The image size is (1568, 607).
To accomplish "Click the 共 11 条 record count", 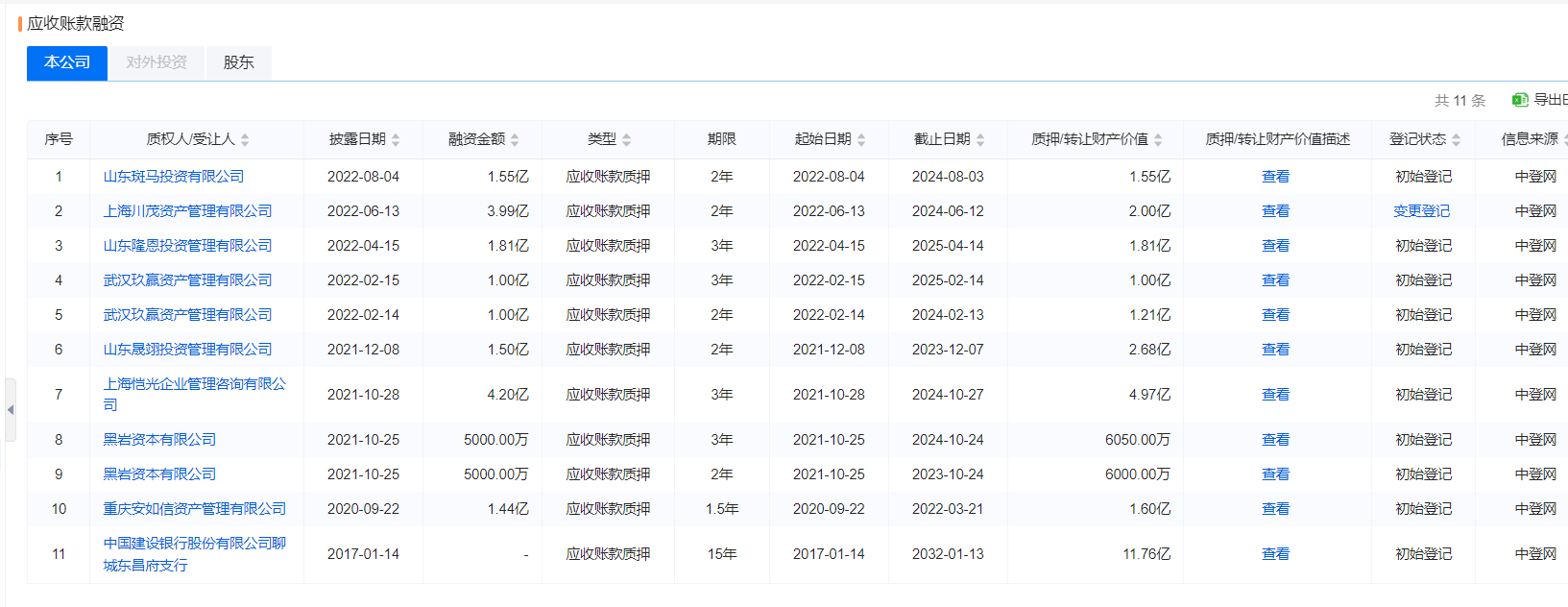I will pyautogui.click(x=1459, y=101).
